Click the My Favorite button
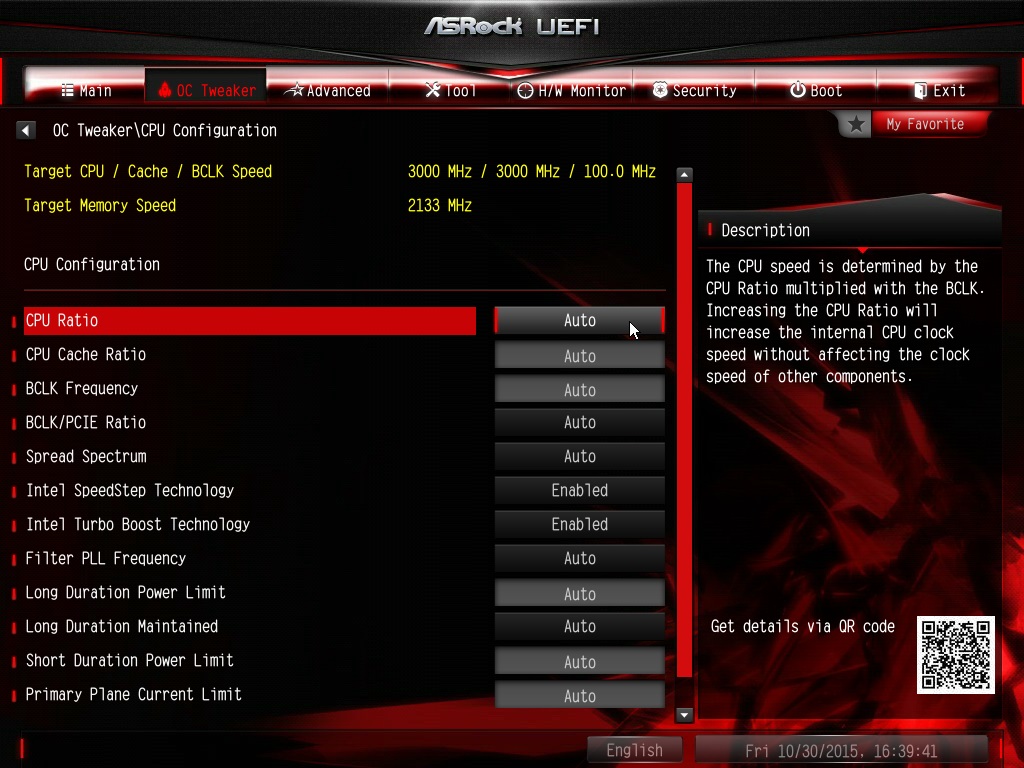The width and height of the screenshot is (1024, 768). [924, 124]
